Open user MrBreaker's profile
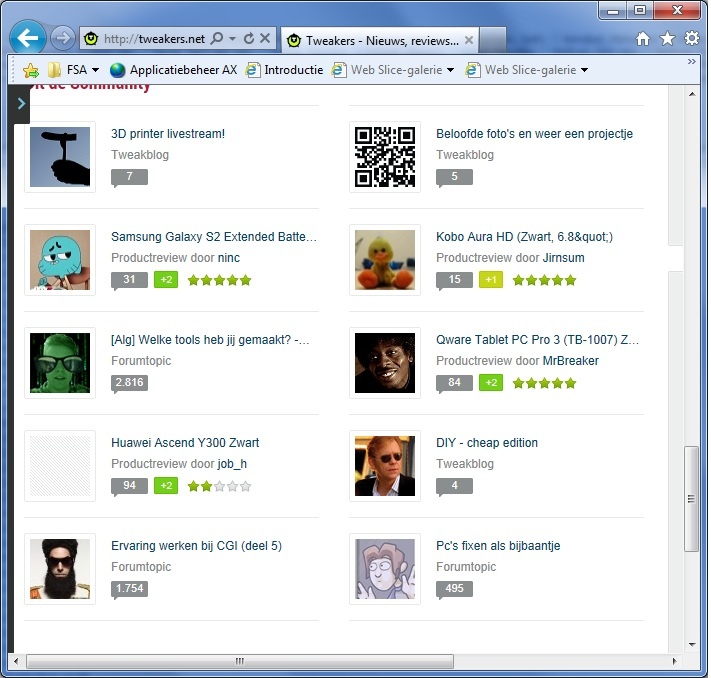The image size is (711, 678). click(x=571, y=361)
